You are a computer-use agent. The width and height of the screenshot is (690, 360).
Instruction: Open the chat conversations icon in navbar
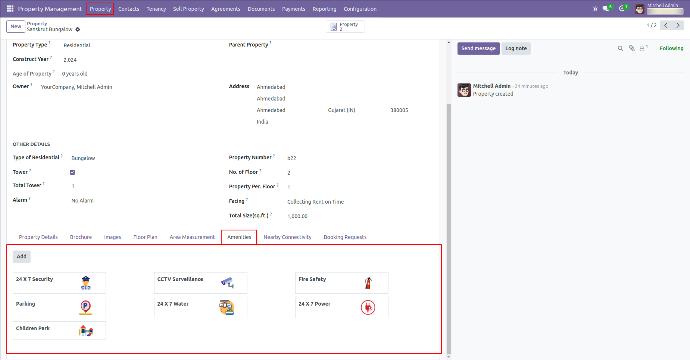(607, 8)
